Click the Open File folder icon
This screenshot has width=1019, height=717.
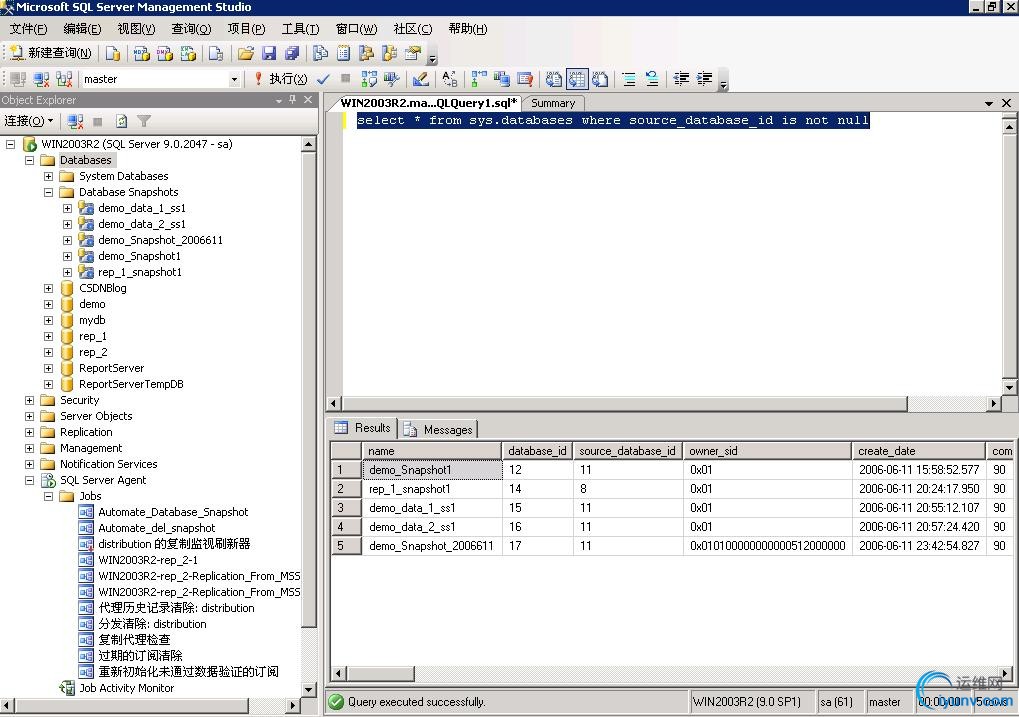(x=246, y=53)
